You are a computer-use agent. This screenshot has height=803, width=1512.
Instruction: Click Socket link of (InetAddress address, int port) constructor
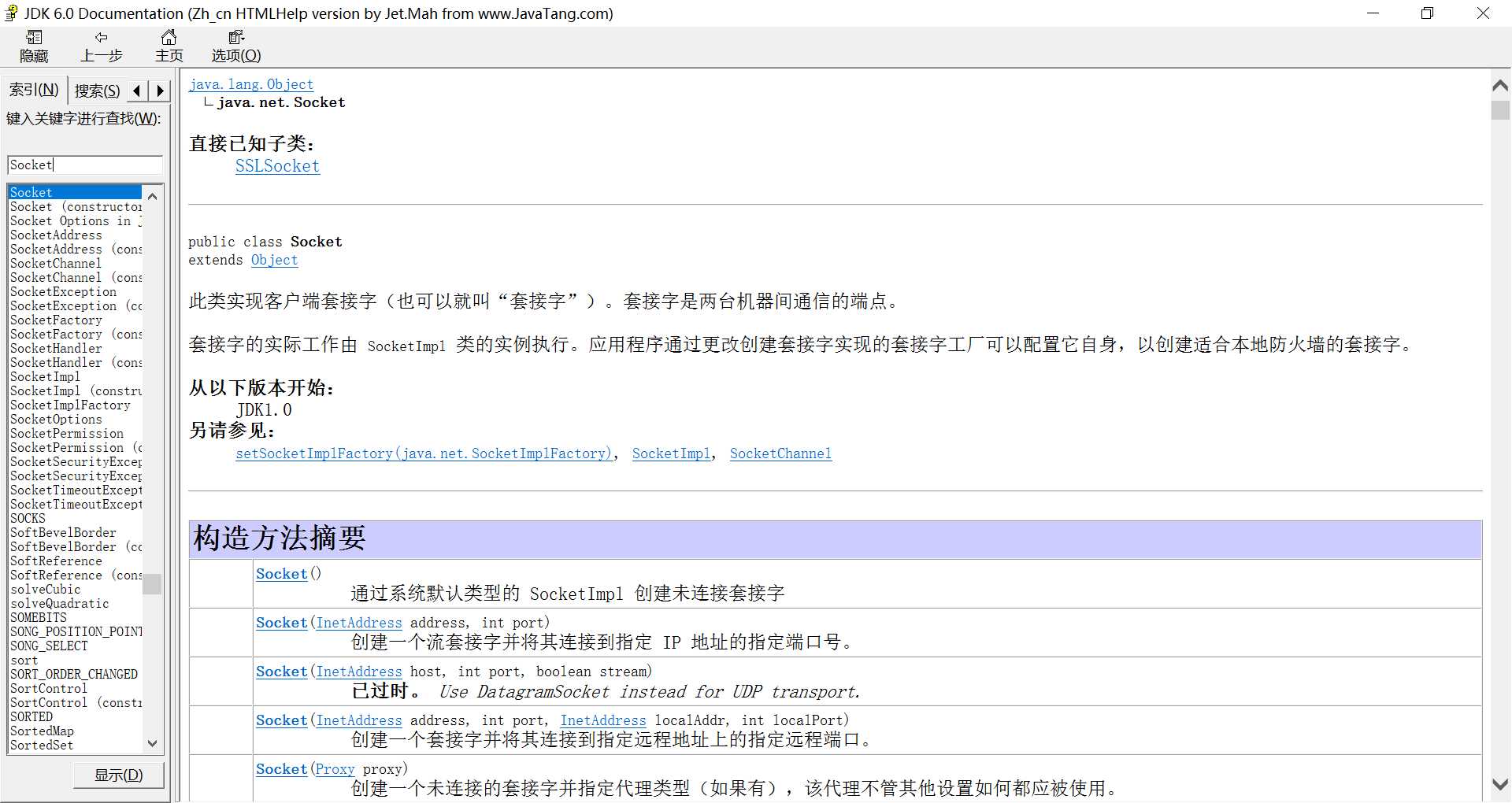pyautogui.click(x=281, y=623)
